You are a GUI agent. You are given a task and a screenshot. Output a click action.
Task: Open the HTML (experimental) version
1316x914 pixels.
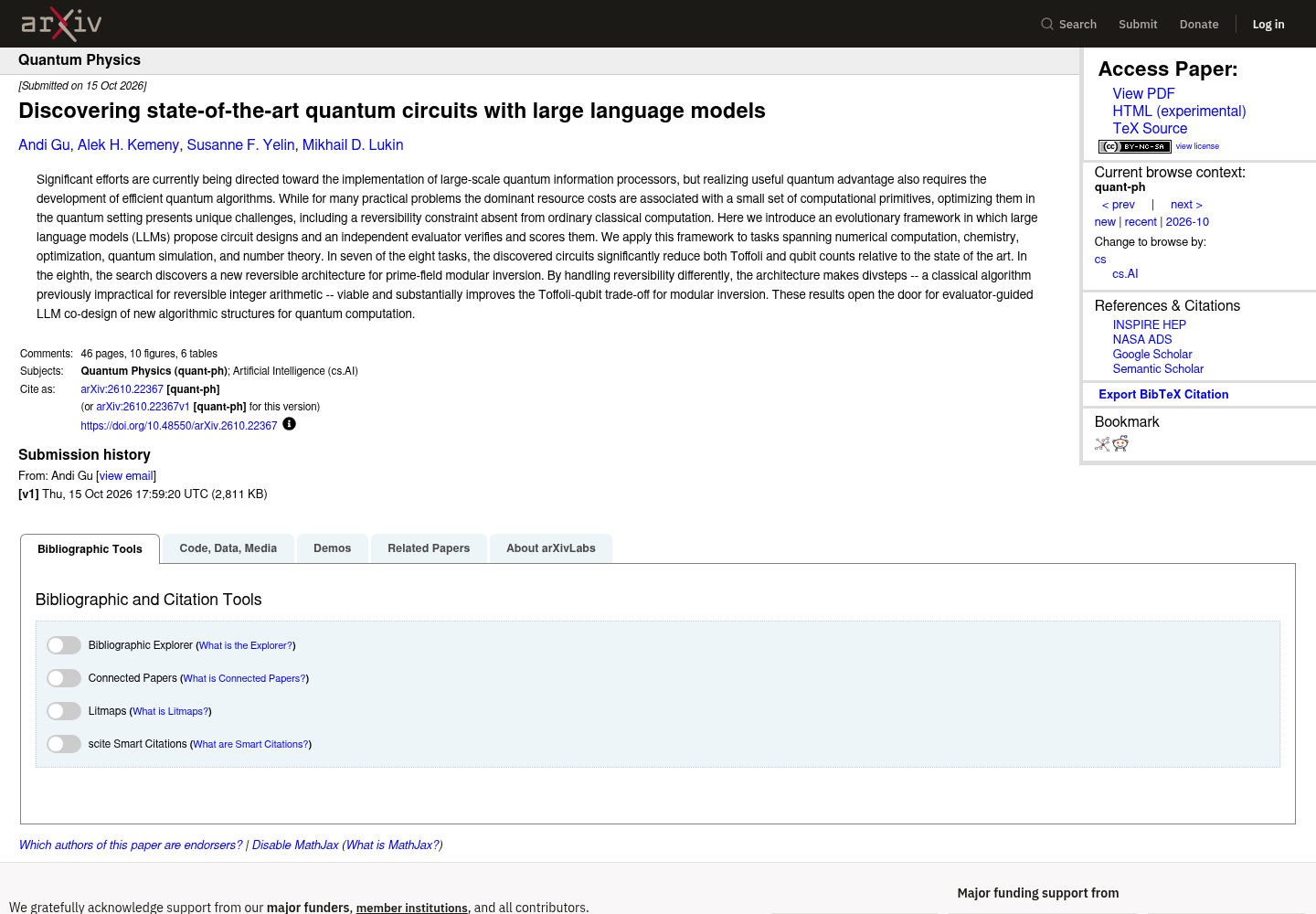(1179, 112)
